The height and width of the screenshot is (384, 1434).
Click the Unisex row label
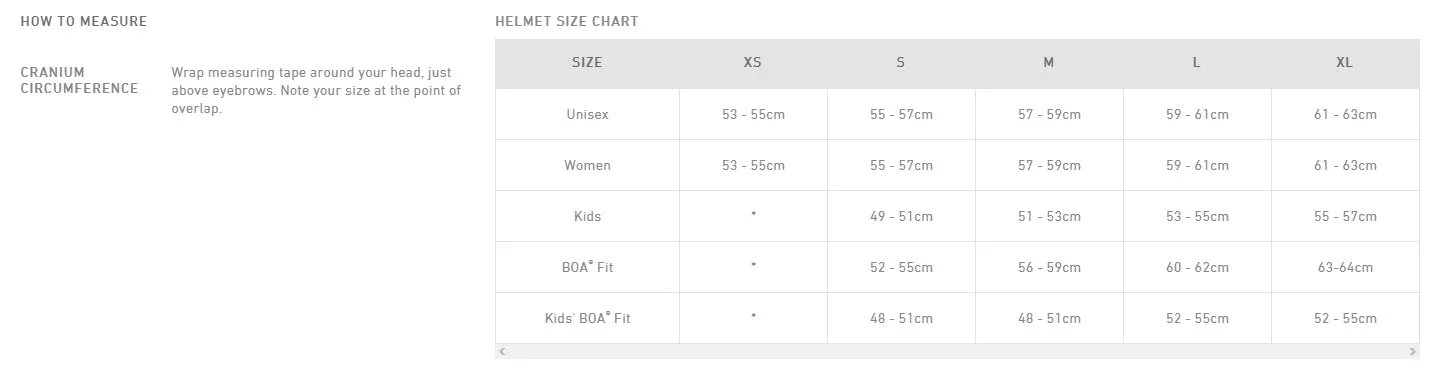click(587, 115)
